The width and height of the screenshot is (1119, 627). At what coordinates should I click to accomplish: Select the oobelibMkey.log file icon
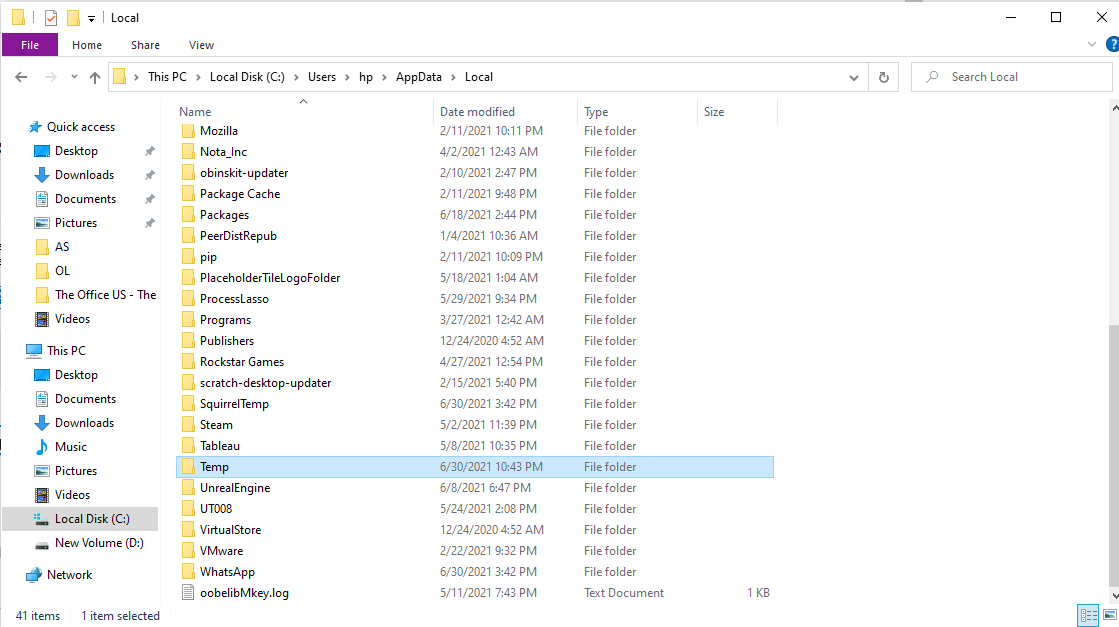(x=187, y=593)
